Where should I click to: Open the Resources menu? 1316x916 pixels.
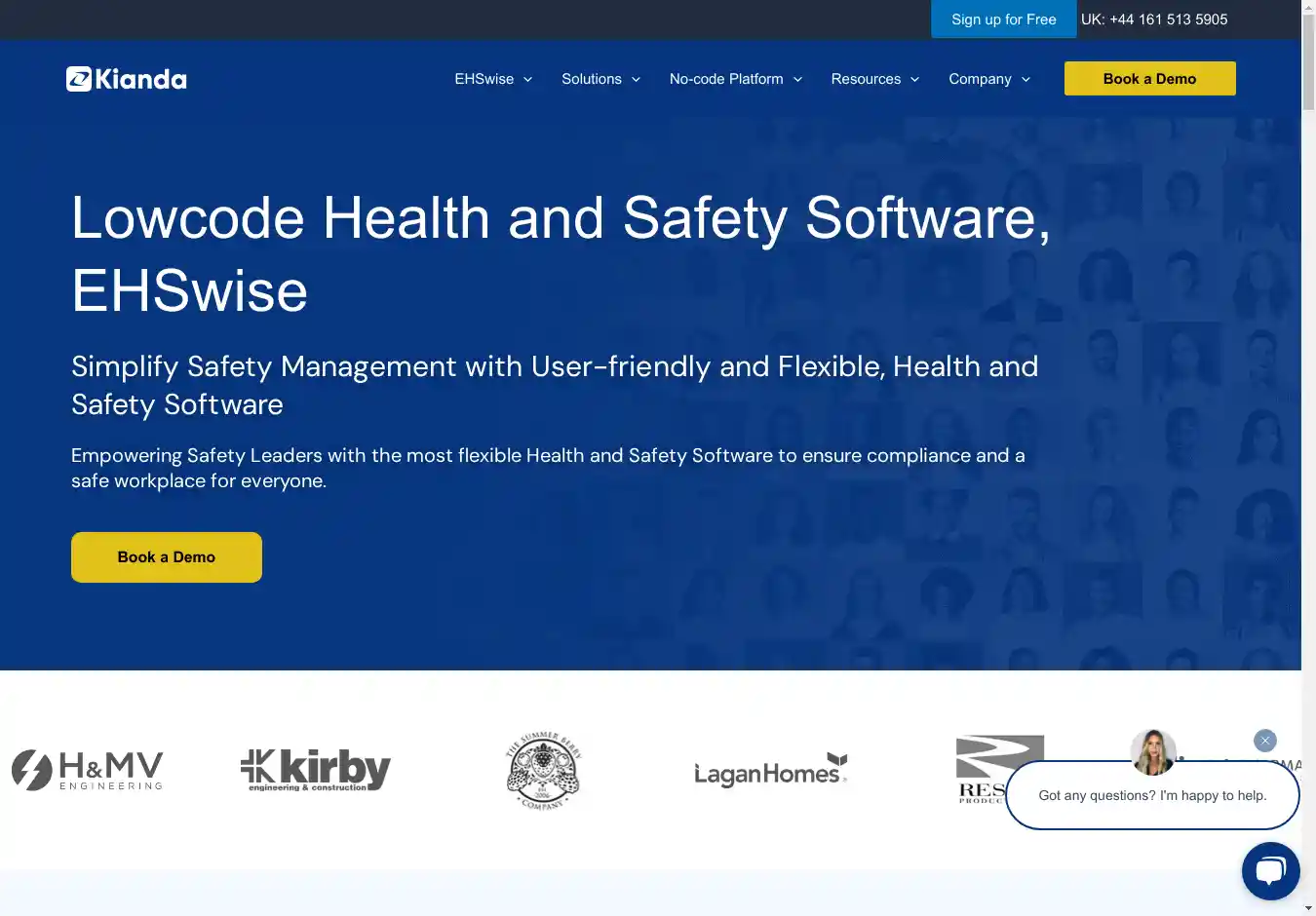click(874, 79)
